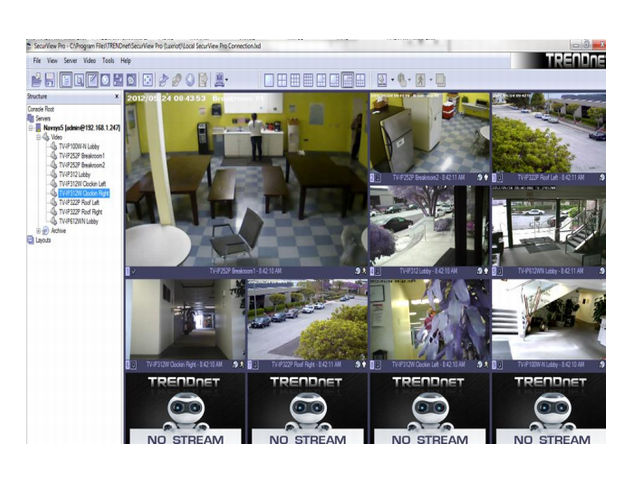Select Navsys5 [admin@192.168.1.247] server entry
This screenshot has height=480, width=640.
82,128
